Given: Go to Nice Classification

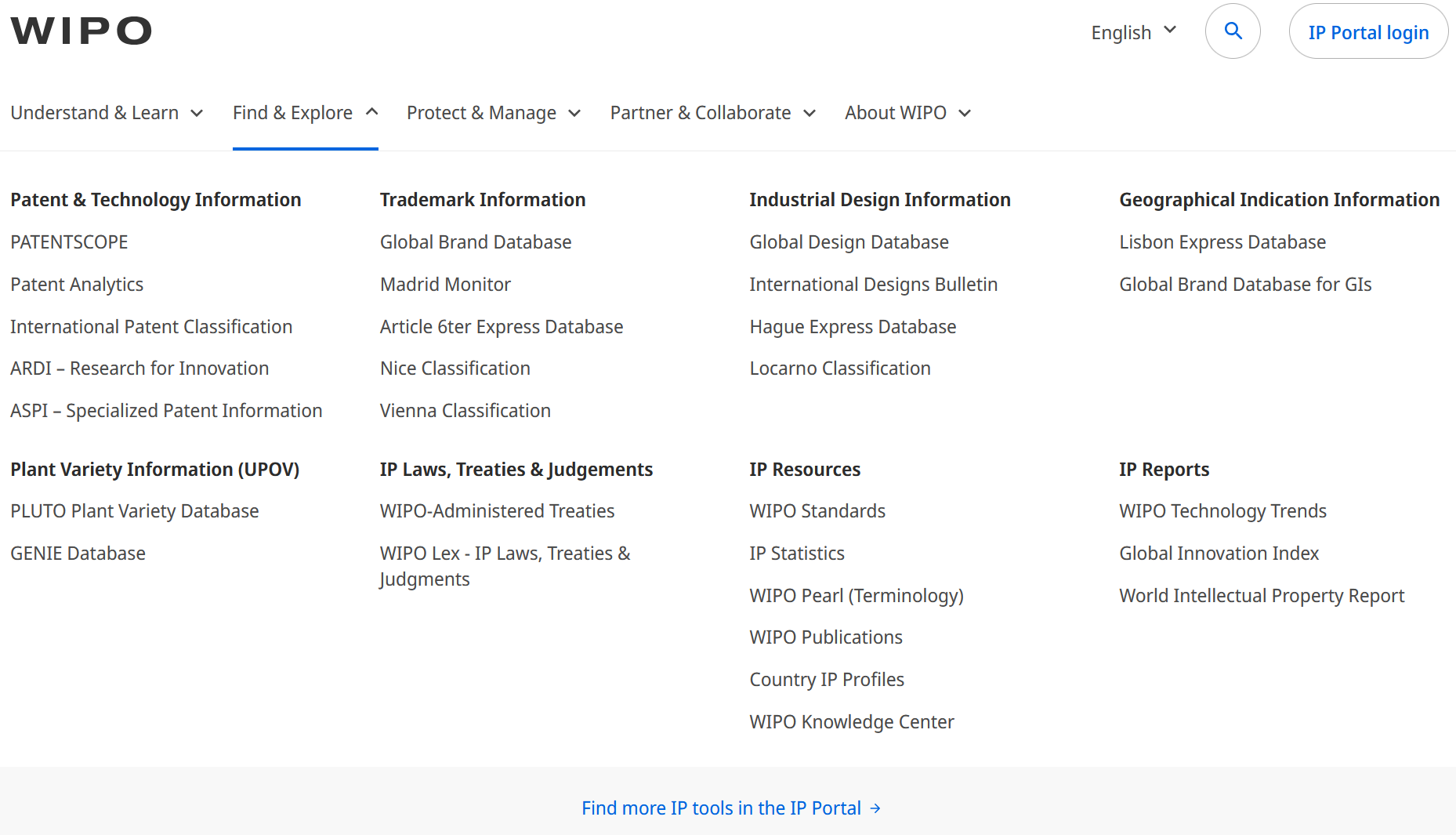Looking at the screenshot, I should coord(455,368).
